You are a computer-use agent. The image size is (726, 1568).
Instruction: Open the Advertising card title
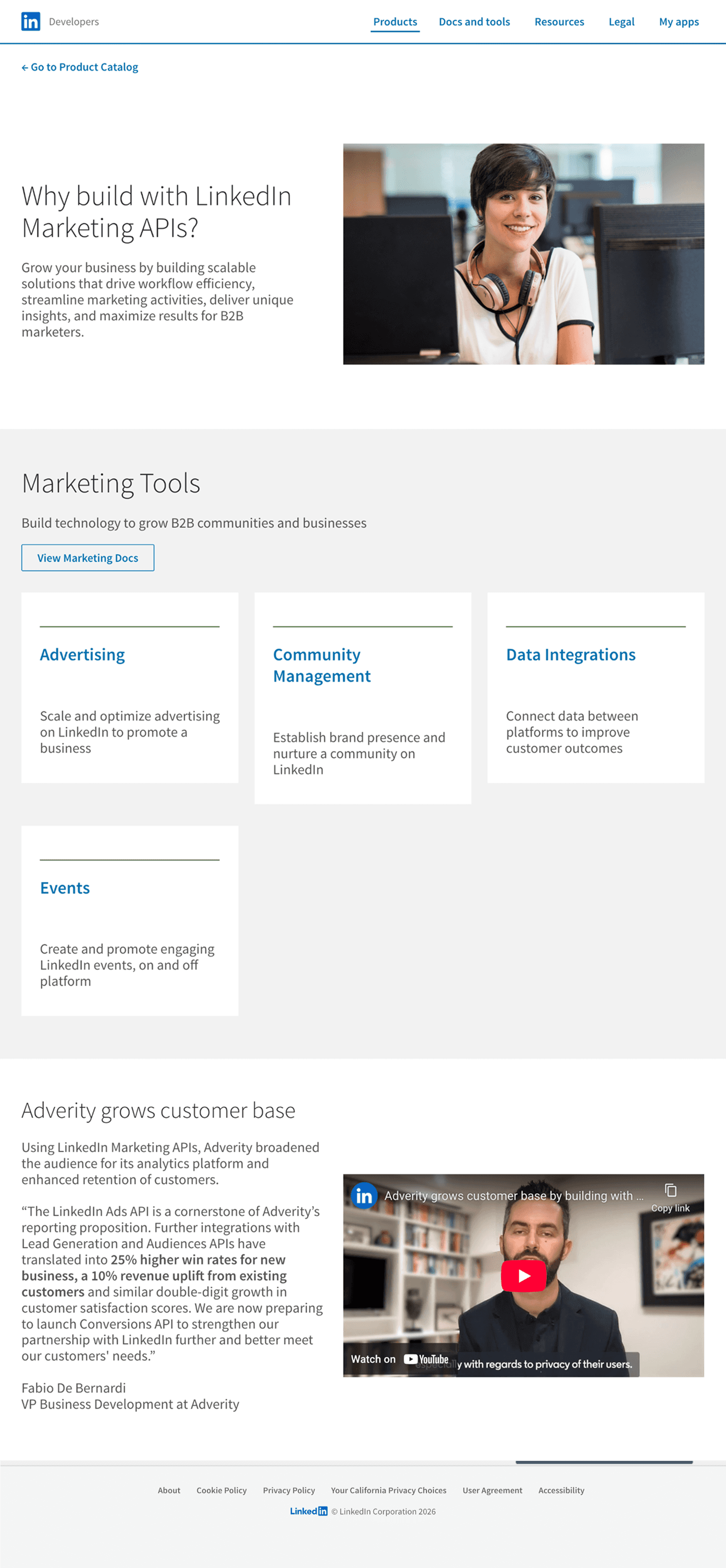click(82, 655)
